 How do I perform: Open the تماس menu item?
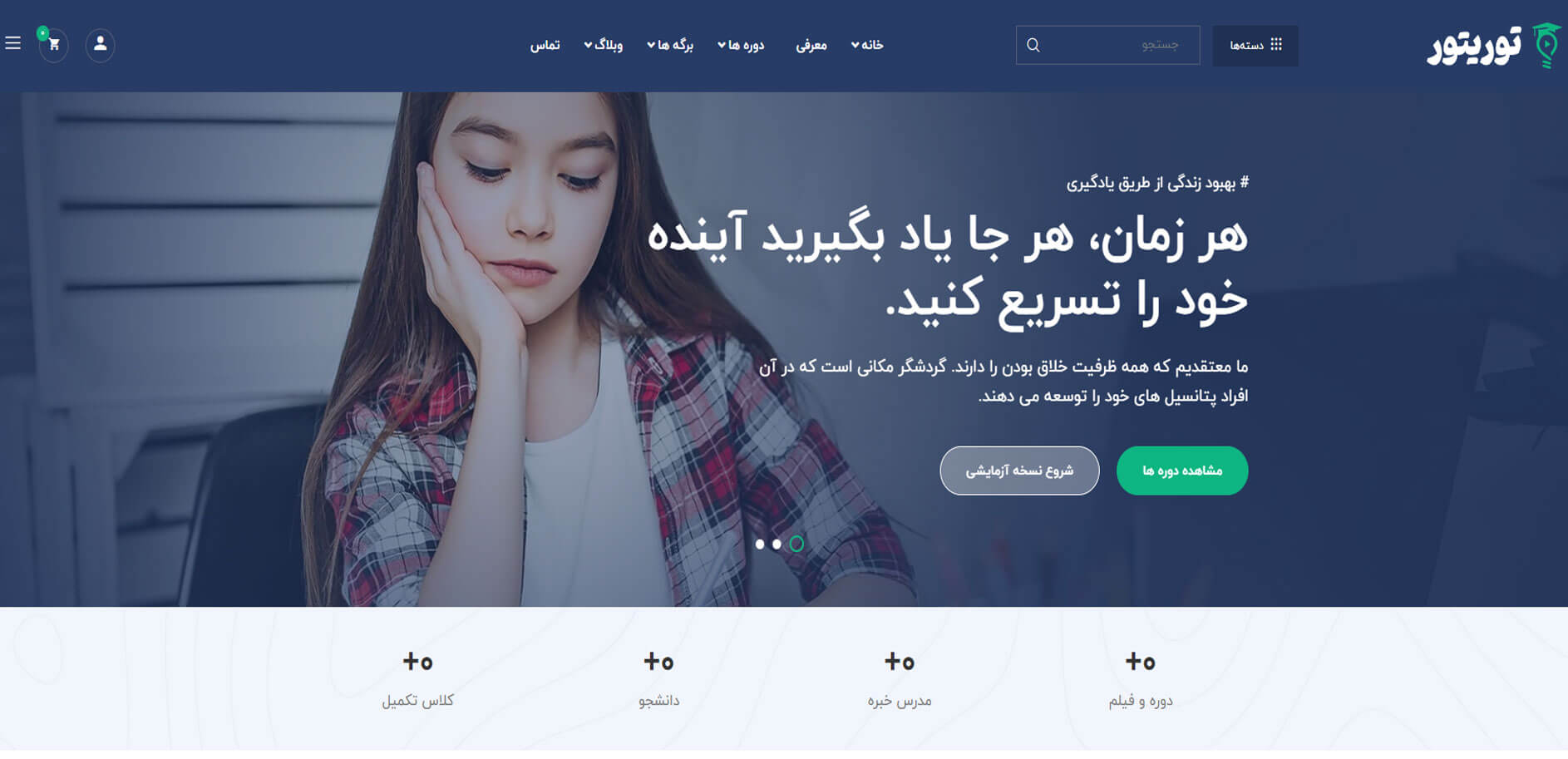(x=545, y=45)
